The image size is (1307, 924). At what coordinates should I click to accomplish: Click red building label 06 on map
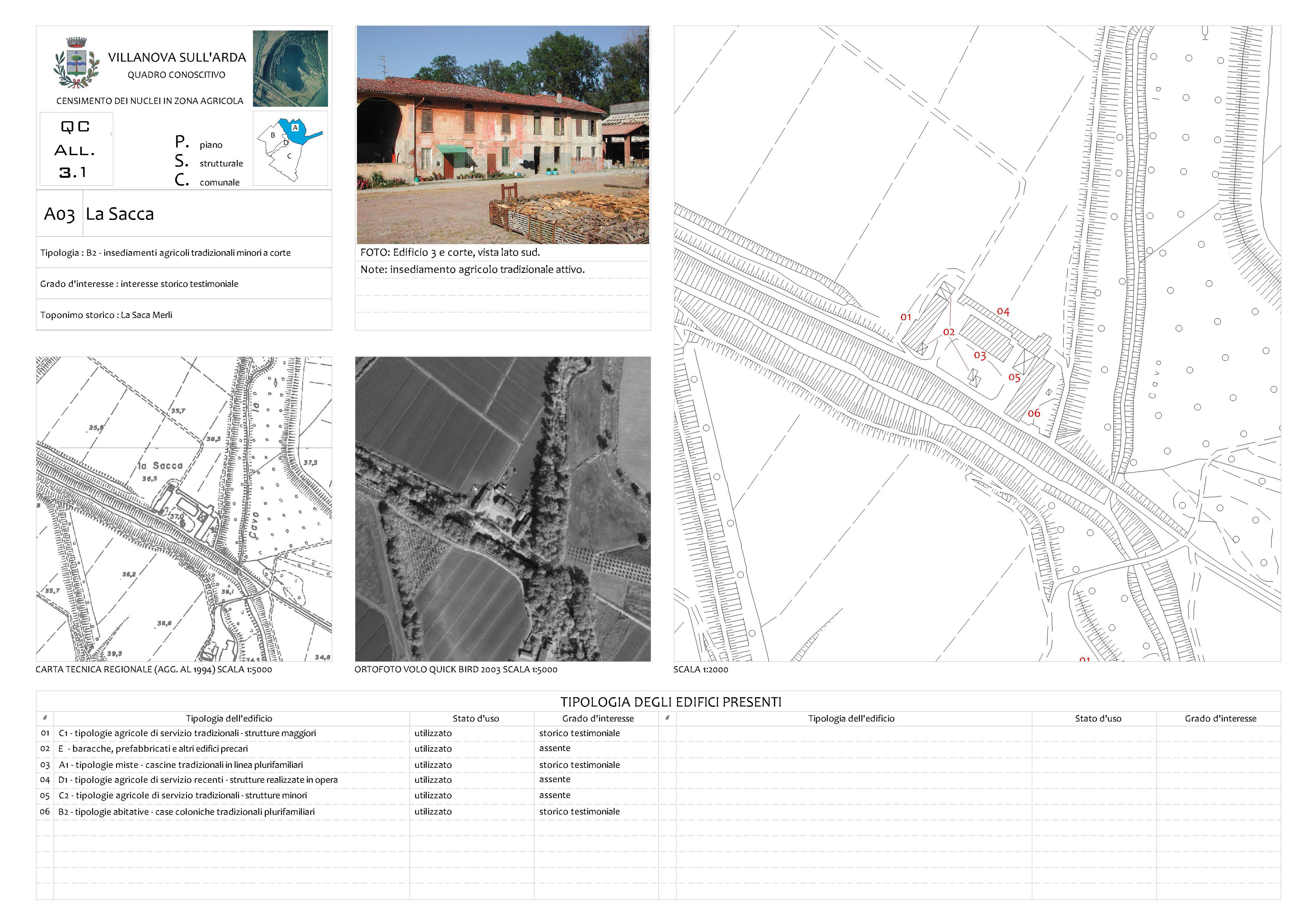click(x=1034, y=413)
